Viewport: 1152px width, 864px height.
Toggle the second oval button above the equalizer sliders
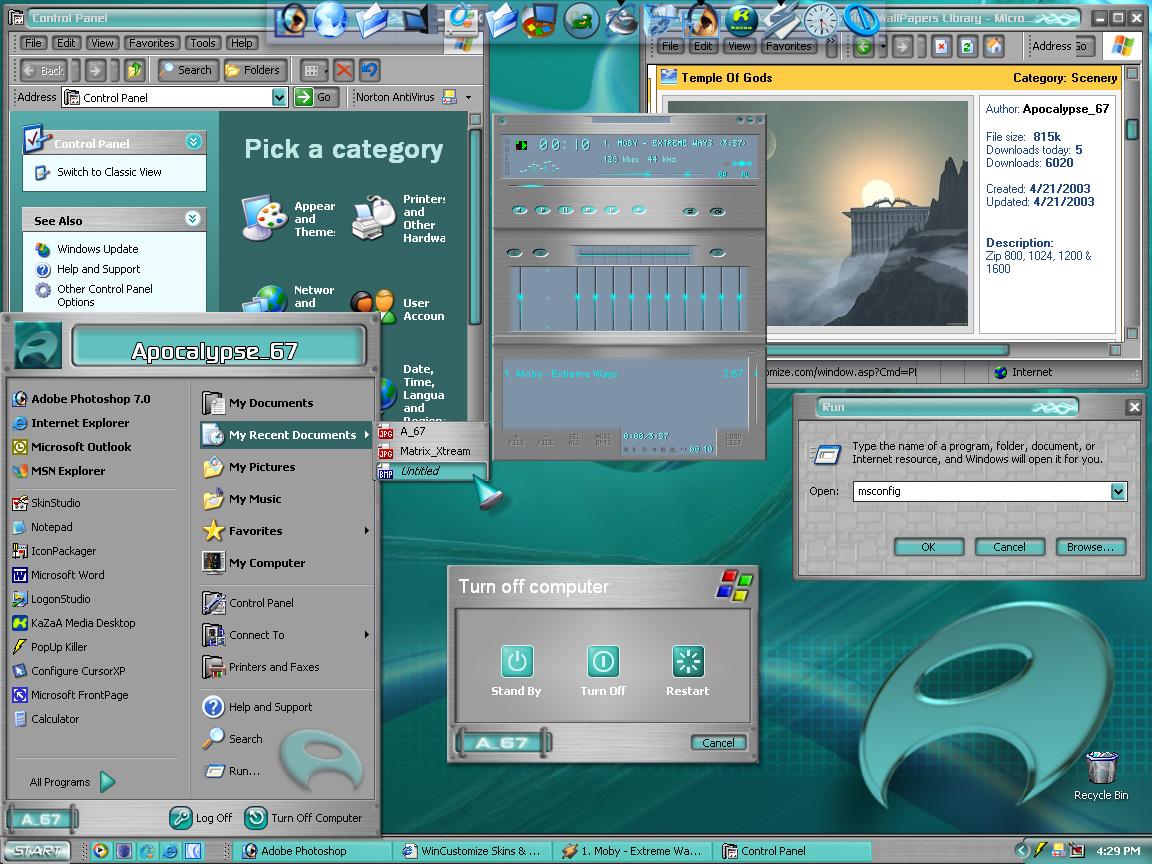[540, 253]
